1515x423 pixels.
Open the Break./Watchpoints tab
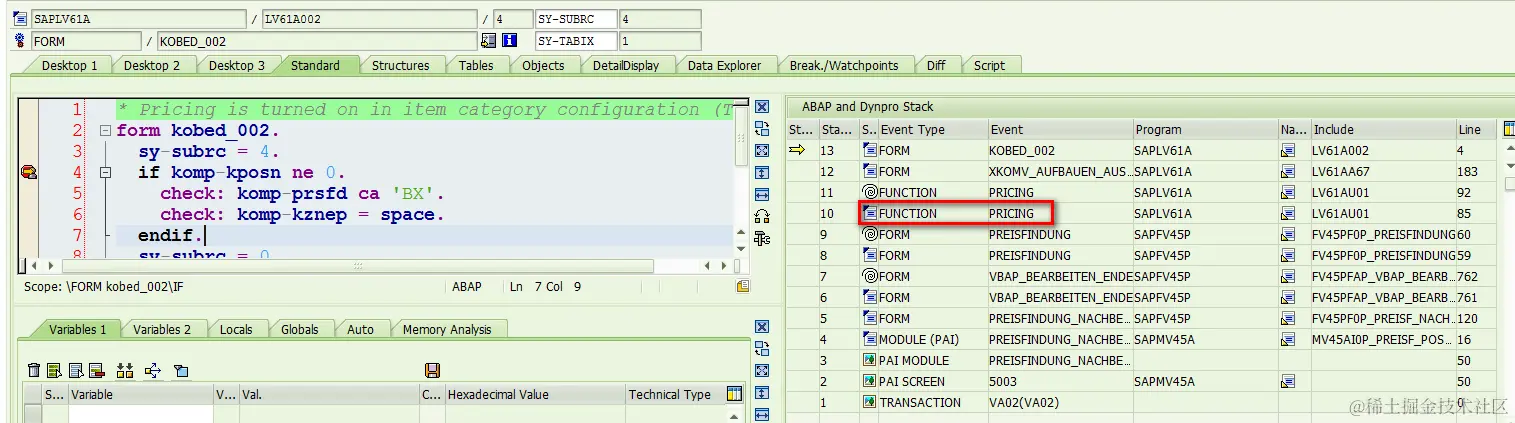point(844,65)
